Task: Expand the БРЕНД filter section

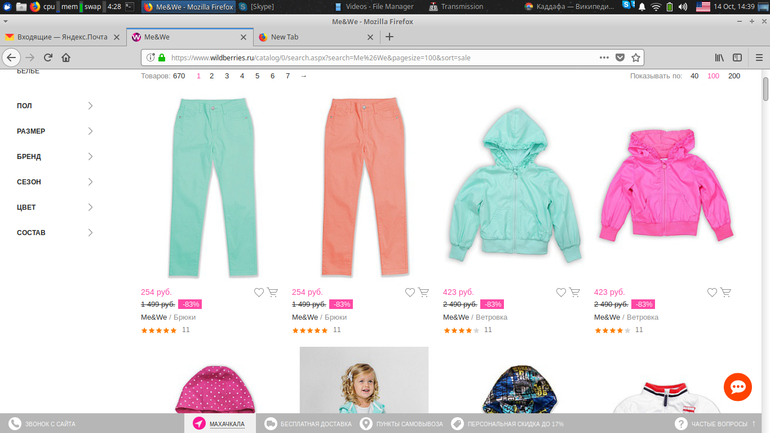Action: tap(89, 157)
